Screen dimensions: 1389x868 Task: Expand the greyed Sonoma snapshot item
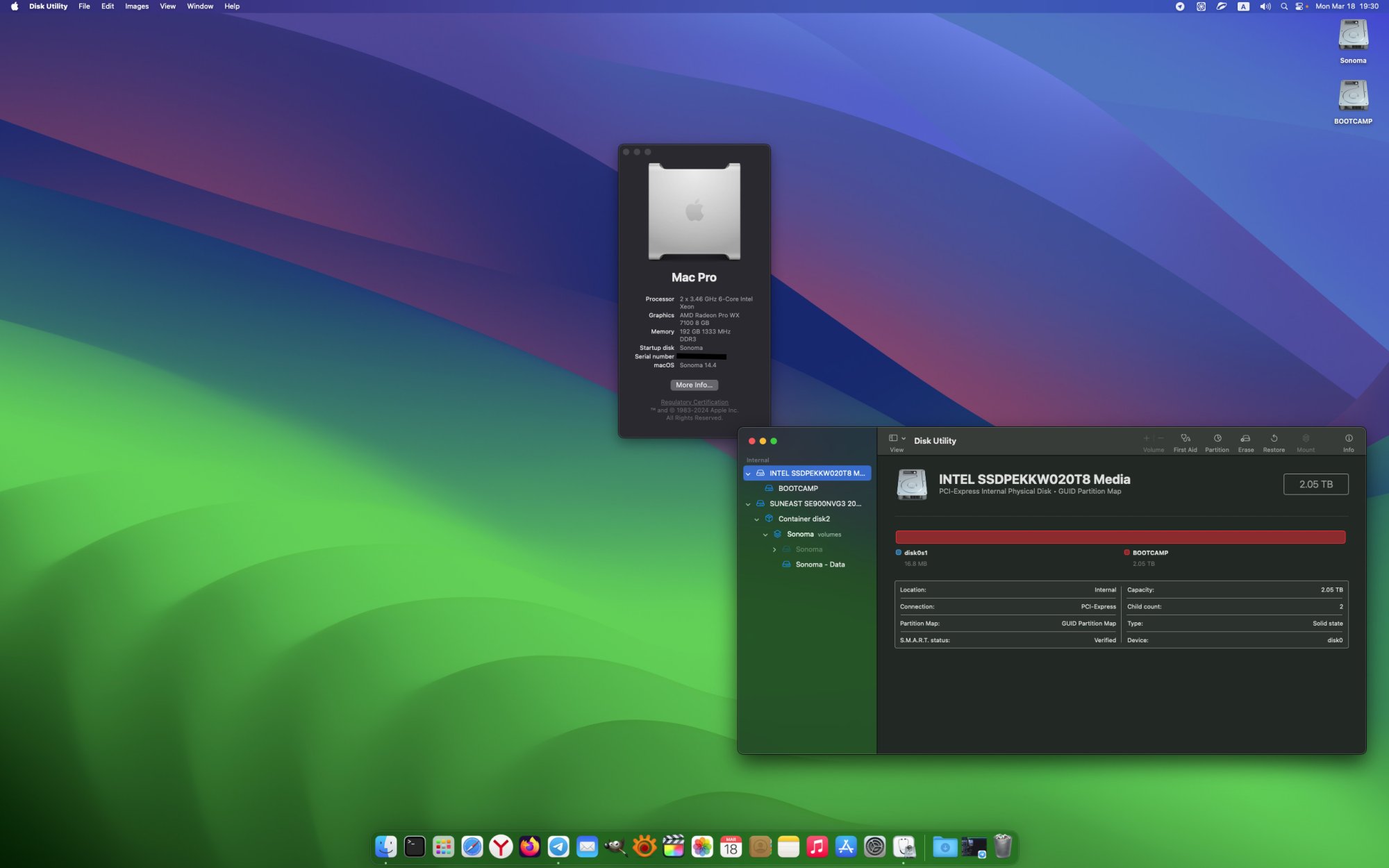pos(774,550)
